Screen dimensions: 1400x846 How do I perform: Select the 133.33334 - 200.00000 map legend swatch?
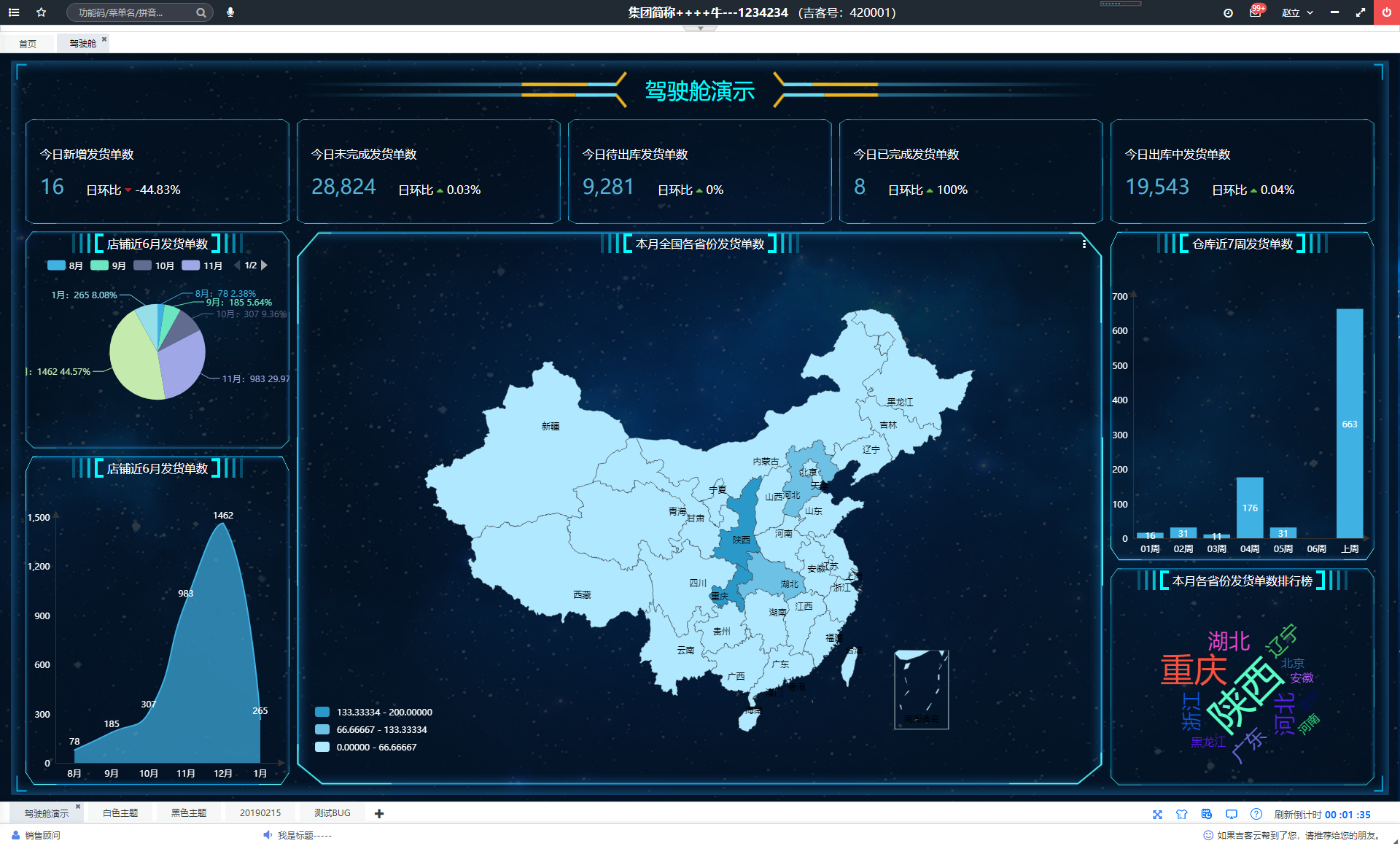click(x=322, y=712)
